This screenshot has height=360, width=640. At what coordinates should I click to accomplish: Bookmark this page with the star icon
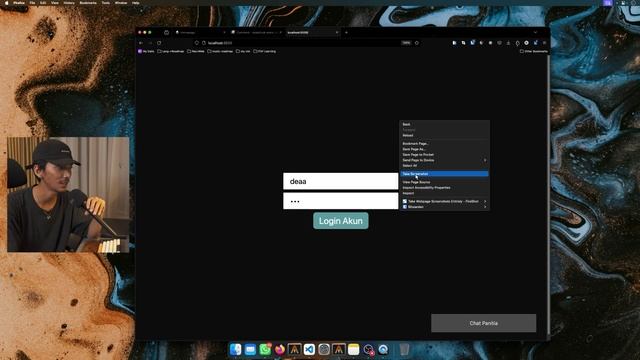(x=417, y=43)
